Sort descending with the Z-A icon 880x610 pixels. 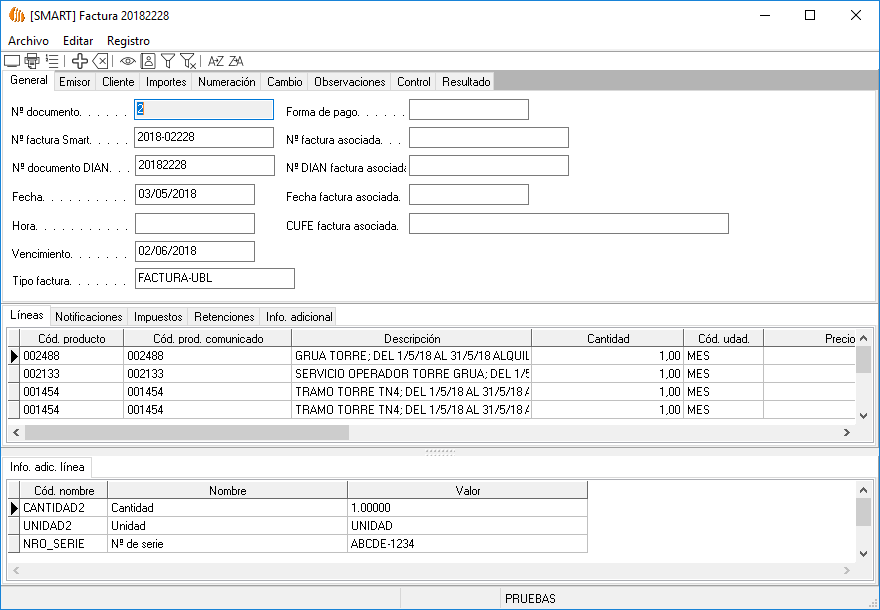(236, 61)
